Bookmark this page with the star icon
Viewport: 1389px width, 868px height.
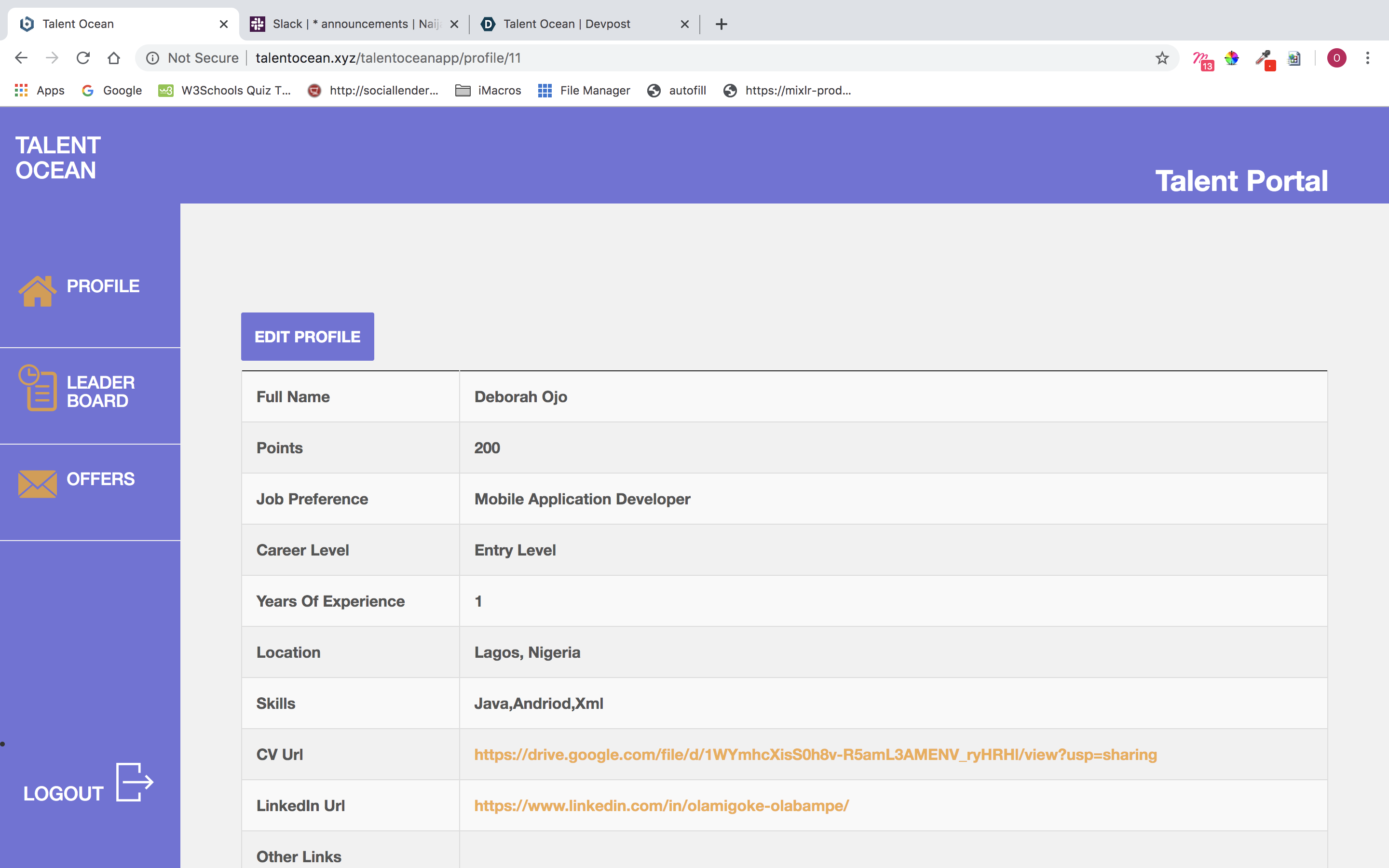[1162, 58]
